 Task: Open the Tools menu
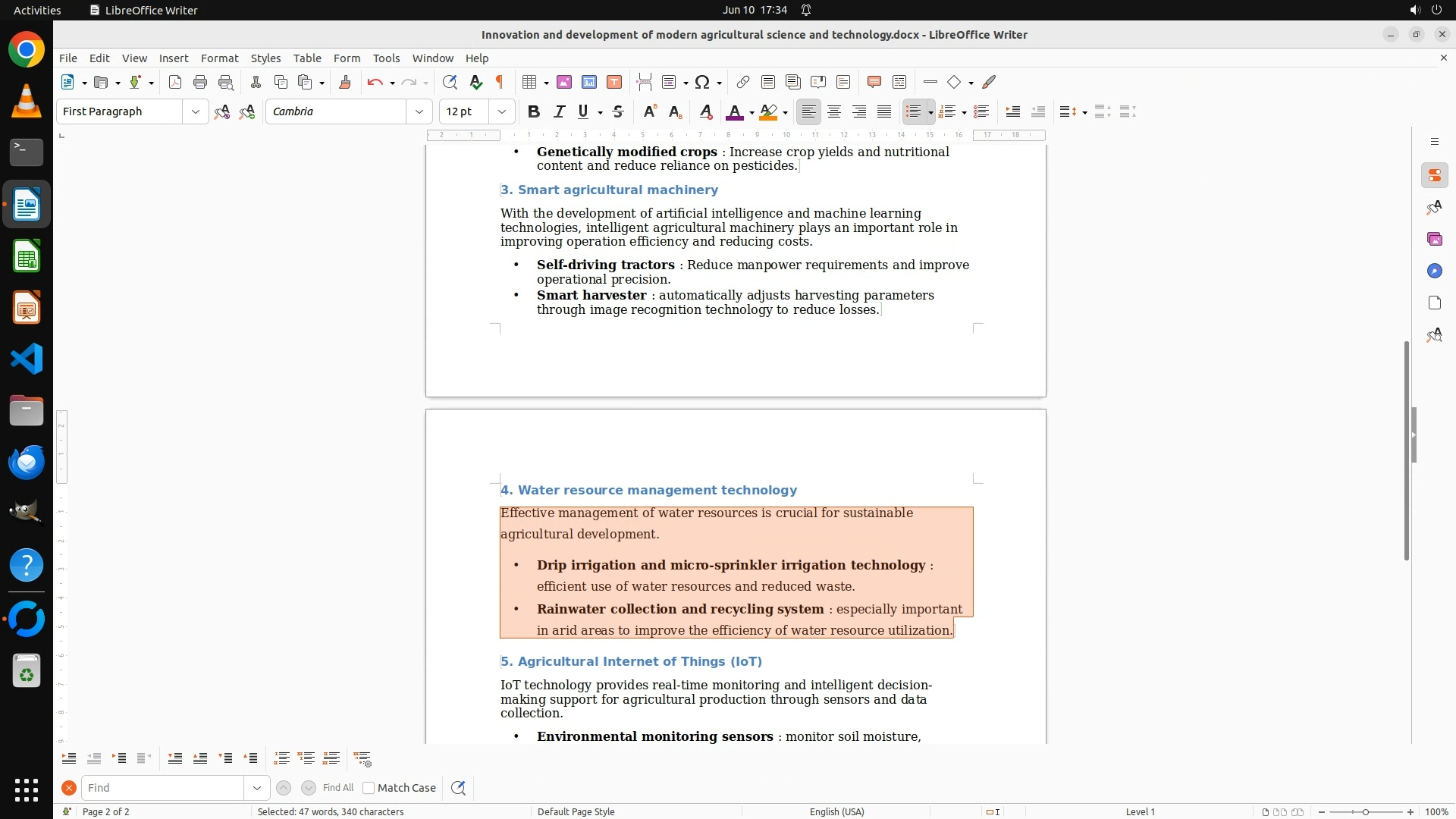tap(386, 58)
